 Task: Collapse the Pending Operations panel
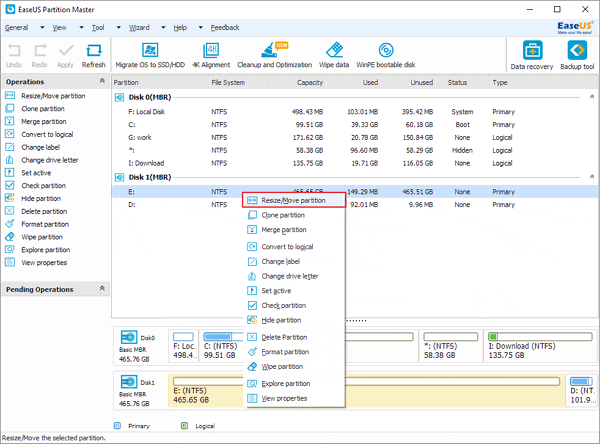(x=102, y=288)
